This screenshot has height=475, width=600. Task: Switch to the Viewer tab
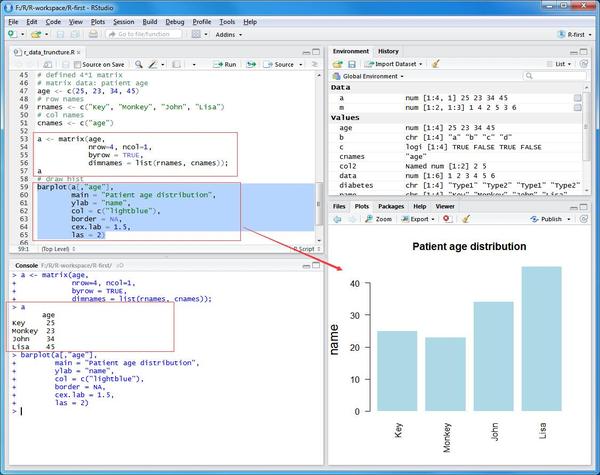point(445,207)
